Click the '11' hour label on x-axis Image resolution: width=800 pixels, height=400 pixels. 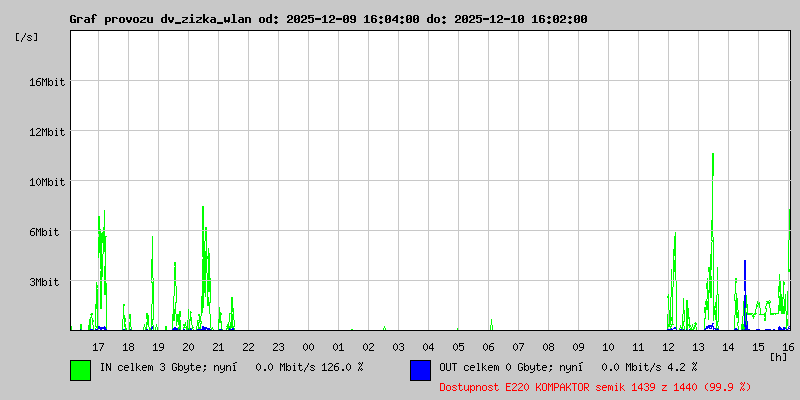[639, 347]
